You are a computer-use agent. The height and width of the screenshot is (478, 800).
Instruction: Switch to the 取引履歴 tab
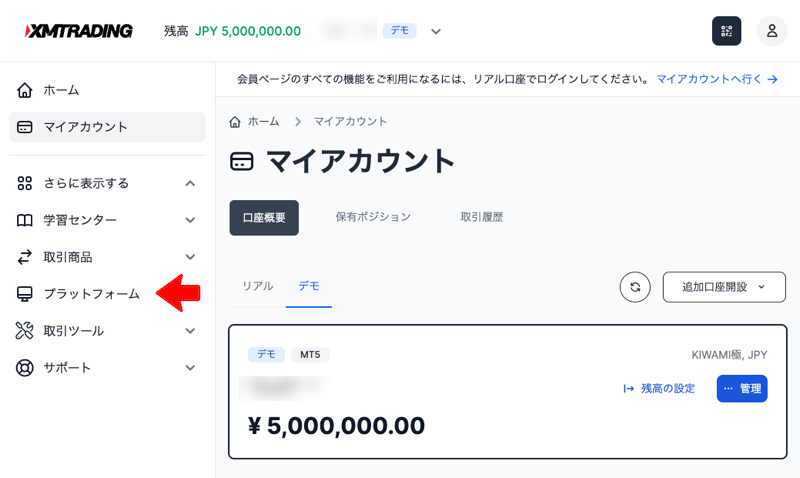tap(482, 217)
